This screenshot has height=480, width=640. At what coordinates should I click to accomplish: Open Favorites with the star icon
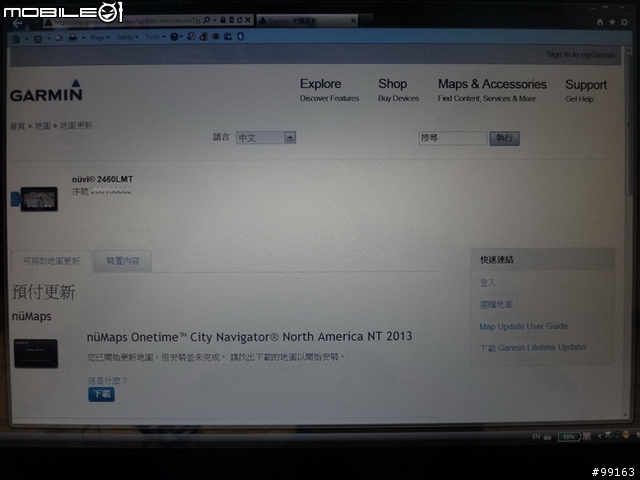[612, 22]
